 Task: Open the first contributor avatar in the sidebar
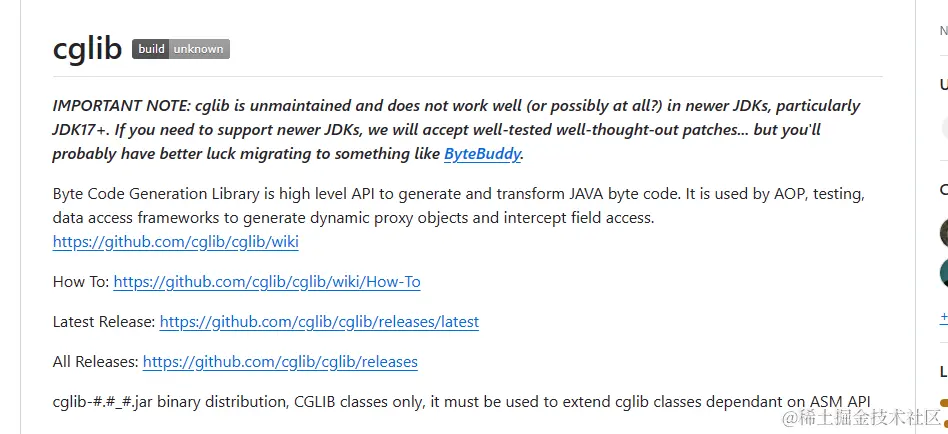(x=945, y=233)
